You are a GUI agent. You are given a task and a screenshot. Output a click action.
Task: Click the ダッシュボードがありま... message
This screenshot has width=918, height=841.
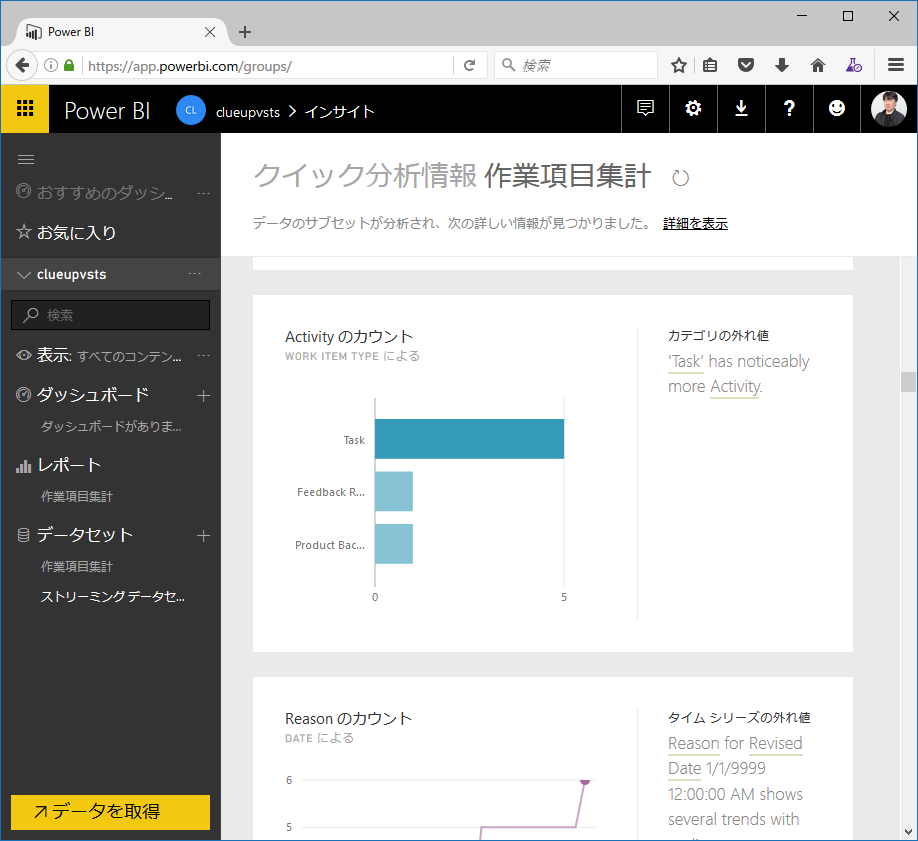click(x=111, y=426)
